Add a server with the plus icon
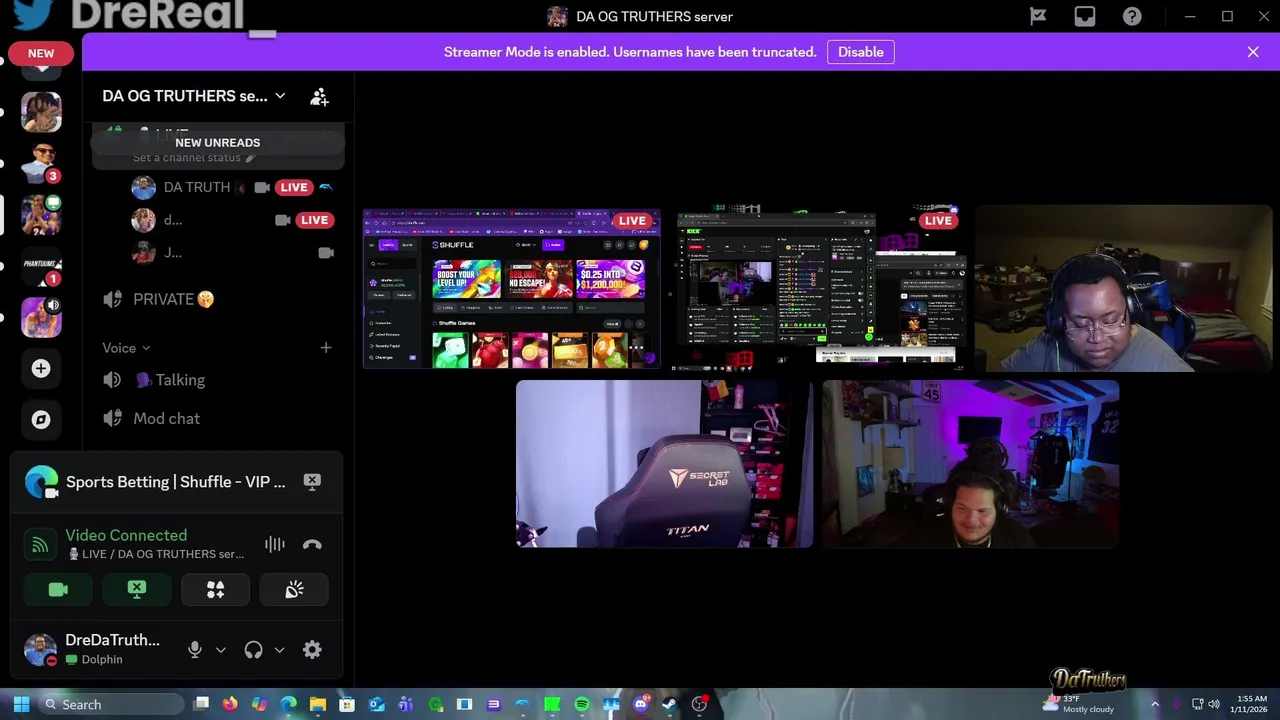Viewport: 1280px width, 720px height. [x=41, y=369]
